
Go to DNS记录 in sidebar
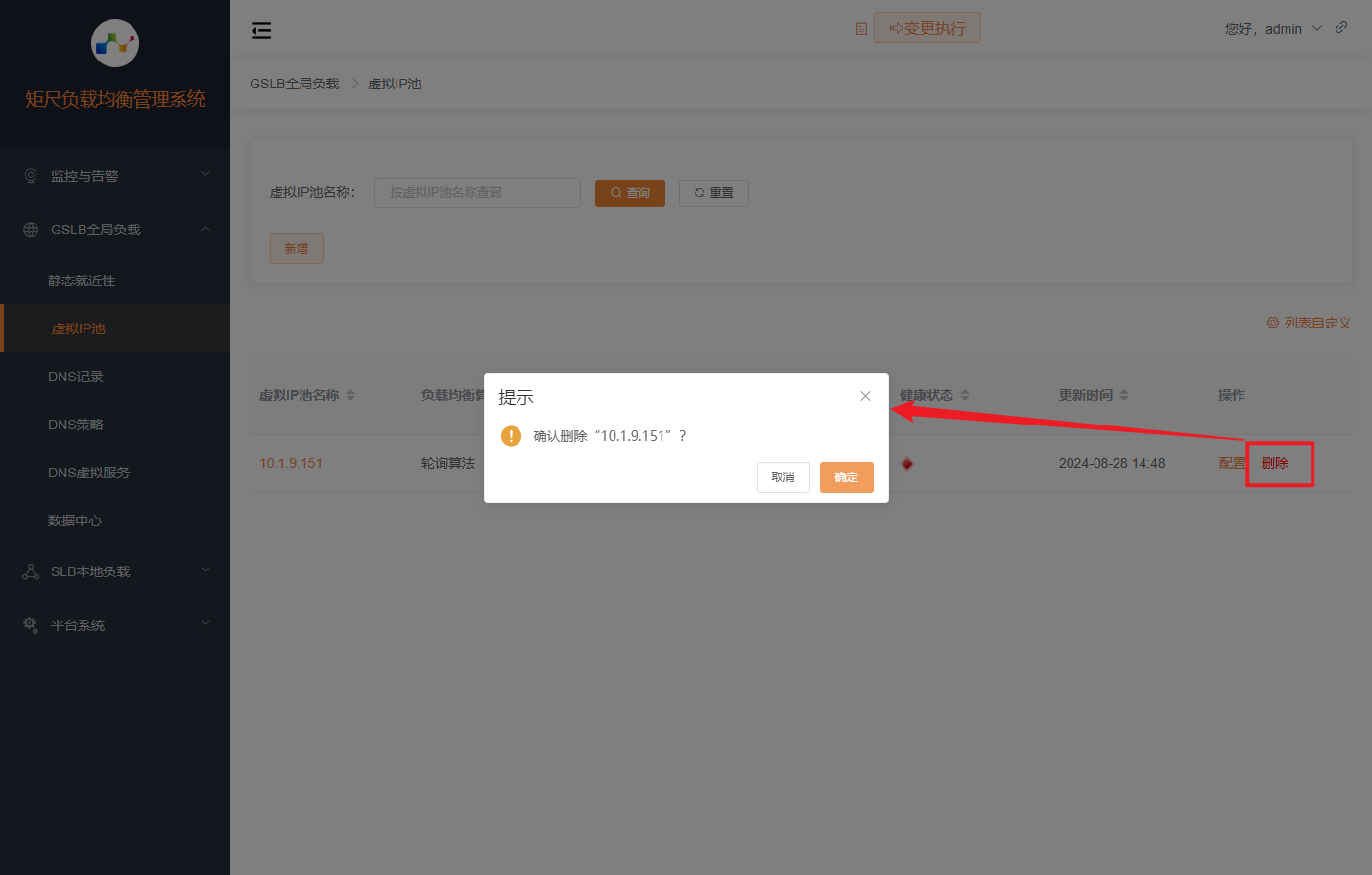[x=76, y=377]
